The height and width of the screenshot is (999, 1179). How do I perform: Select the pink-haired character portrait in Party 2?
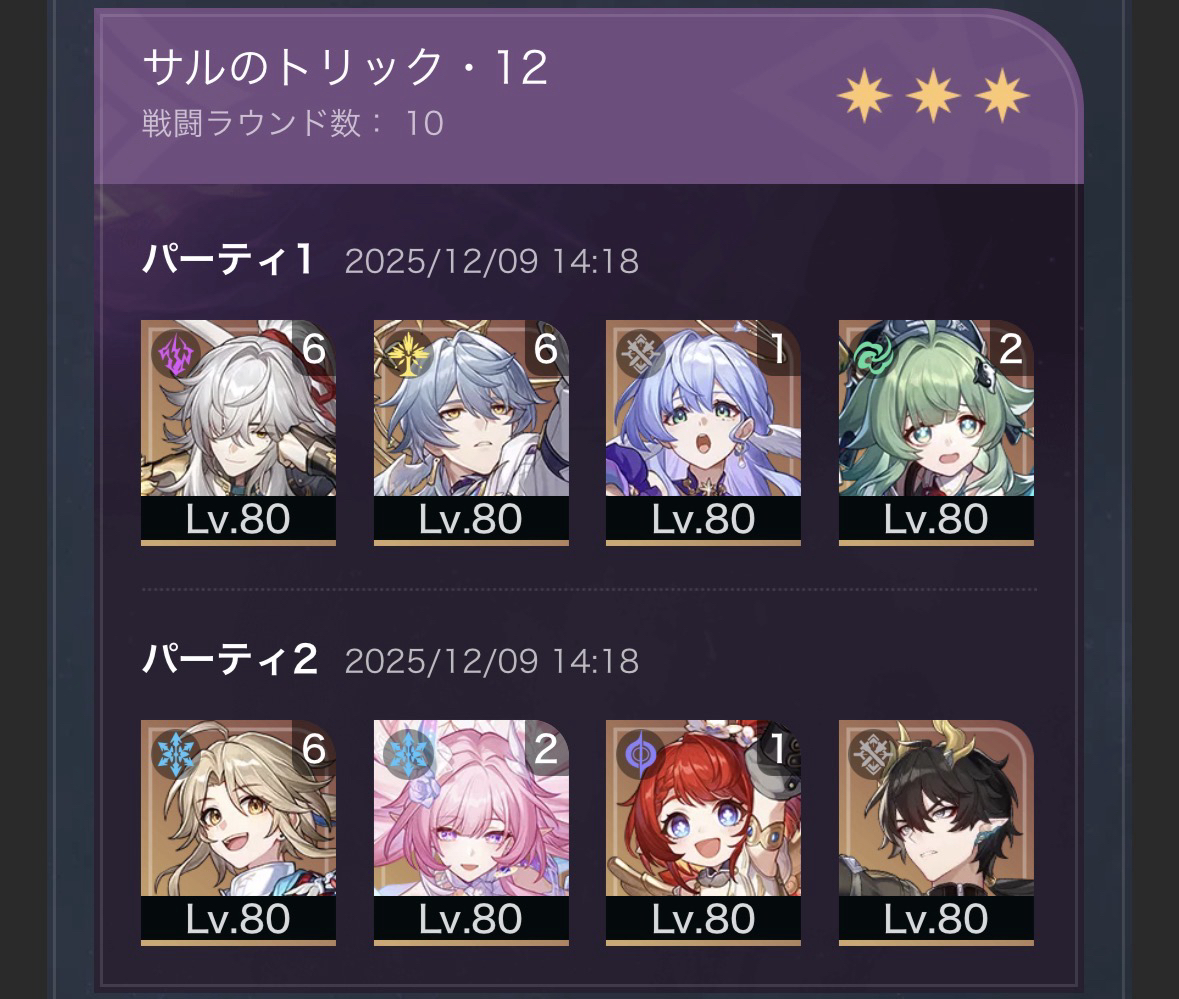point(471,832)
